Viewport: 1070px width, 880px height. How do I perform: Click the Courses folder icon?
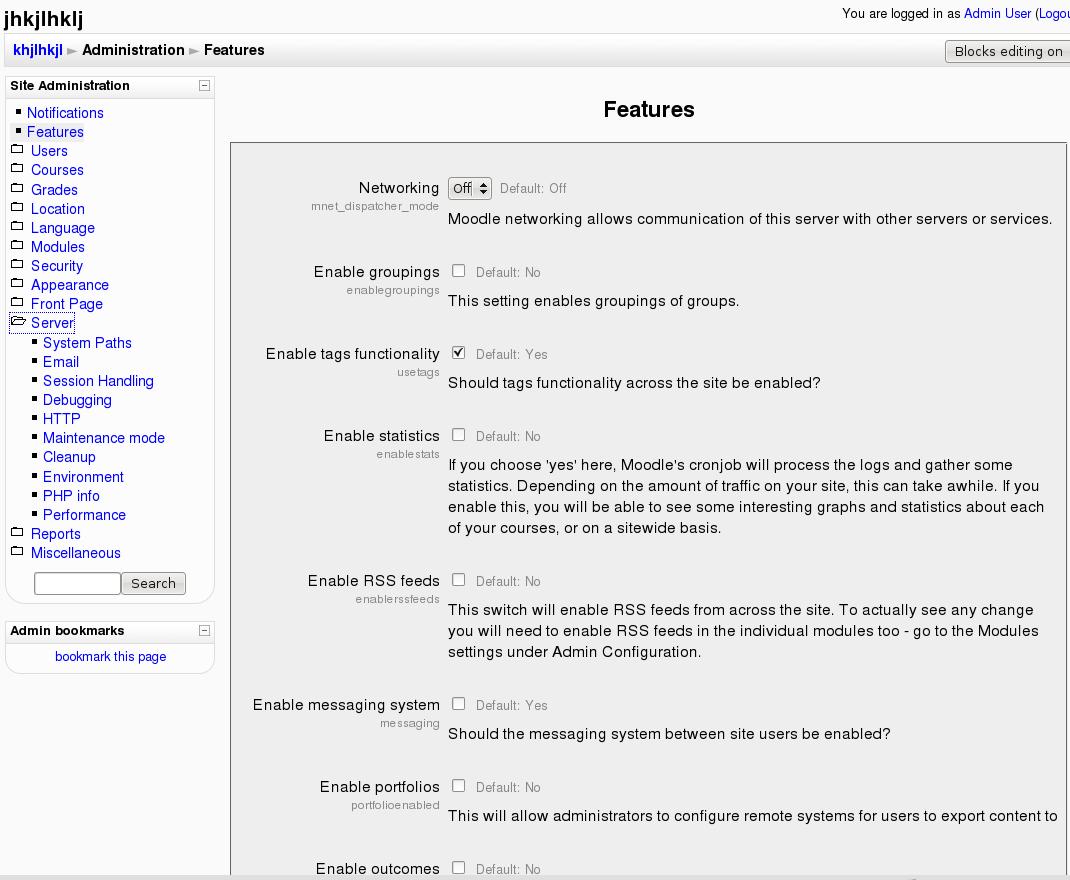click(17, 168)
